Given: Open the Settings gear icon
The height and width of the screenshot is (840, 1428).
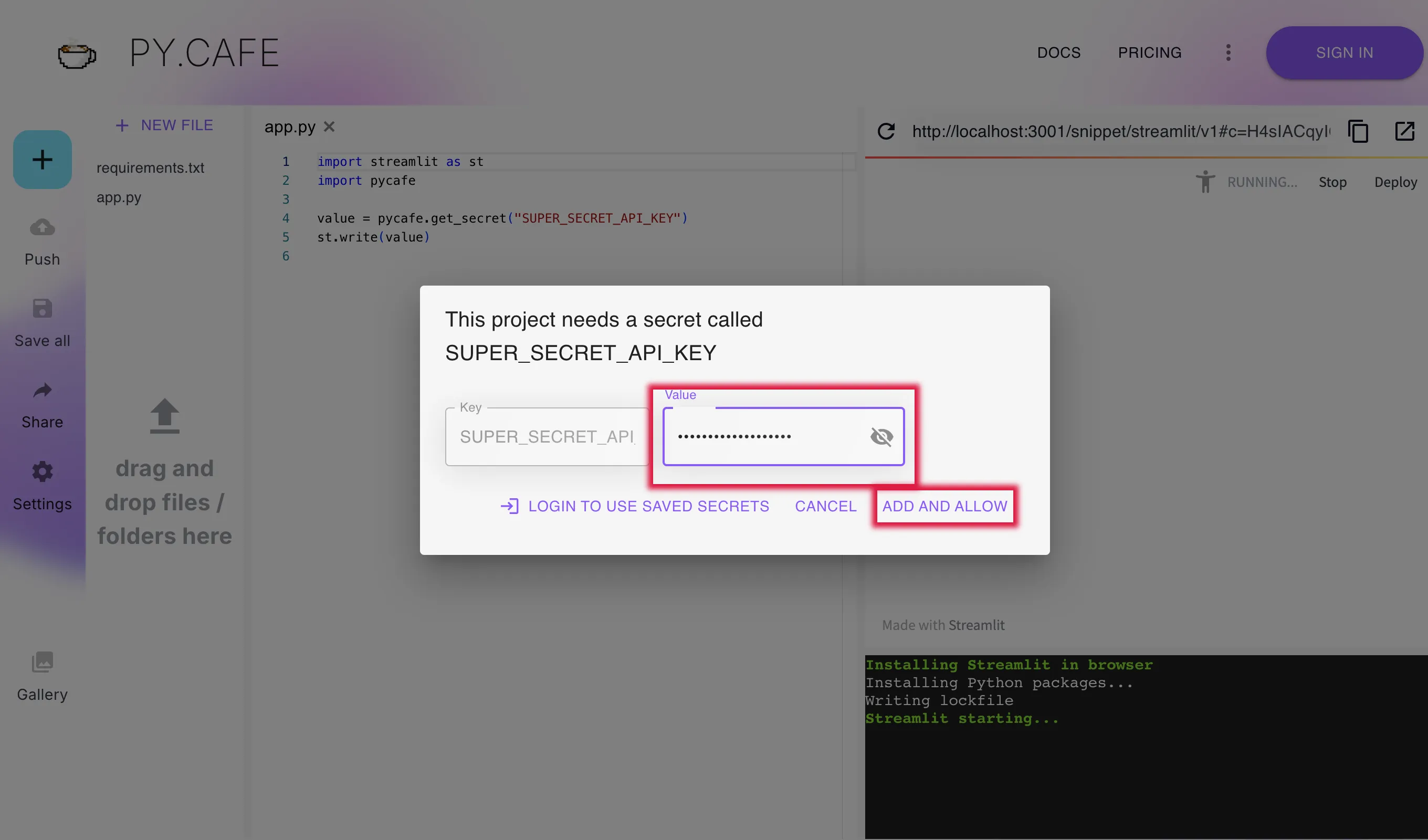Looking at the screenshot, I should pyautogui.click(x=43, y=471).
